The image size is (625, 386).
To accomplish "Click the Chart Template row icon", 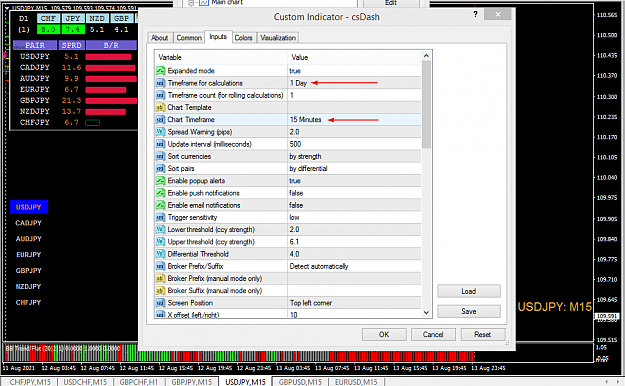I will pyautogui.click(x=160, y=107).
